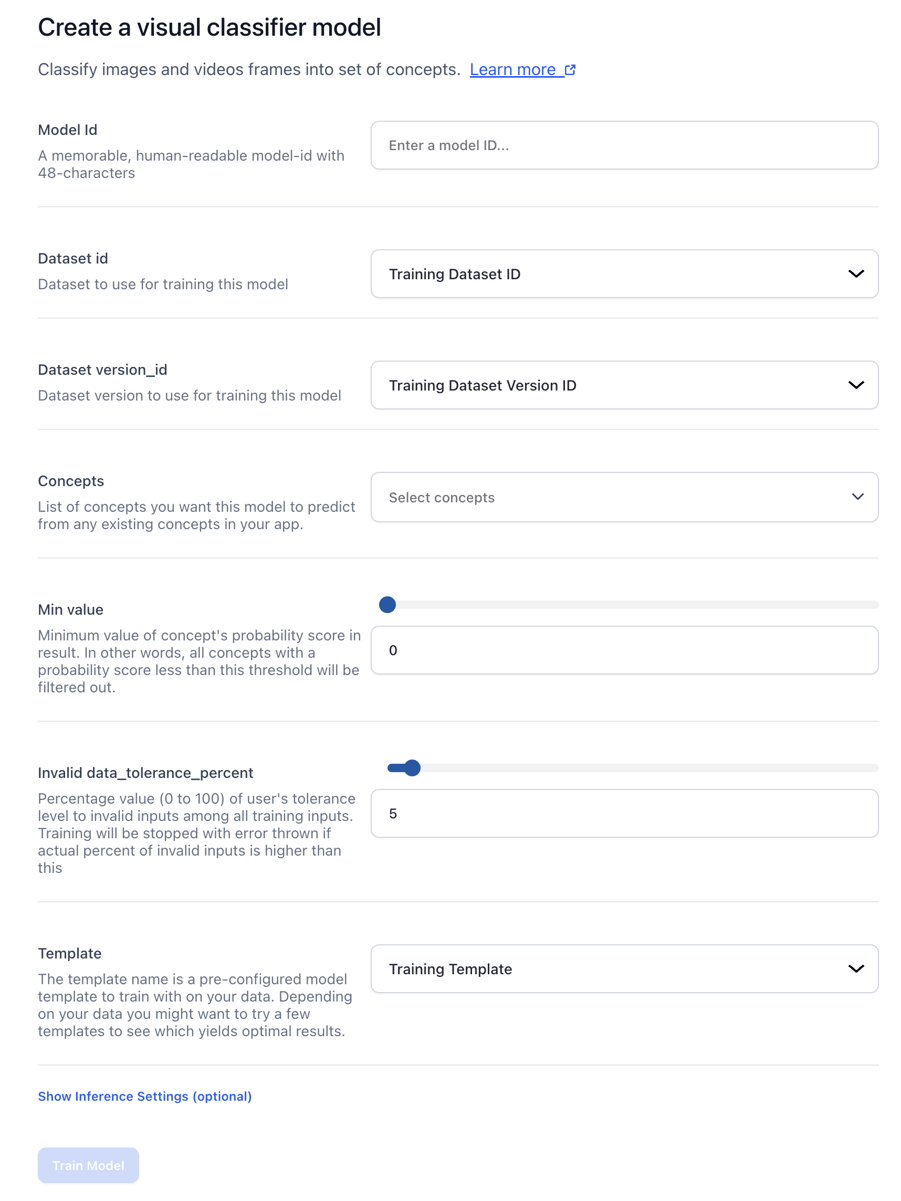Click the external link icon beside Learn more
The image size is (901, 1201).
click(x=570, y=70)
